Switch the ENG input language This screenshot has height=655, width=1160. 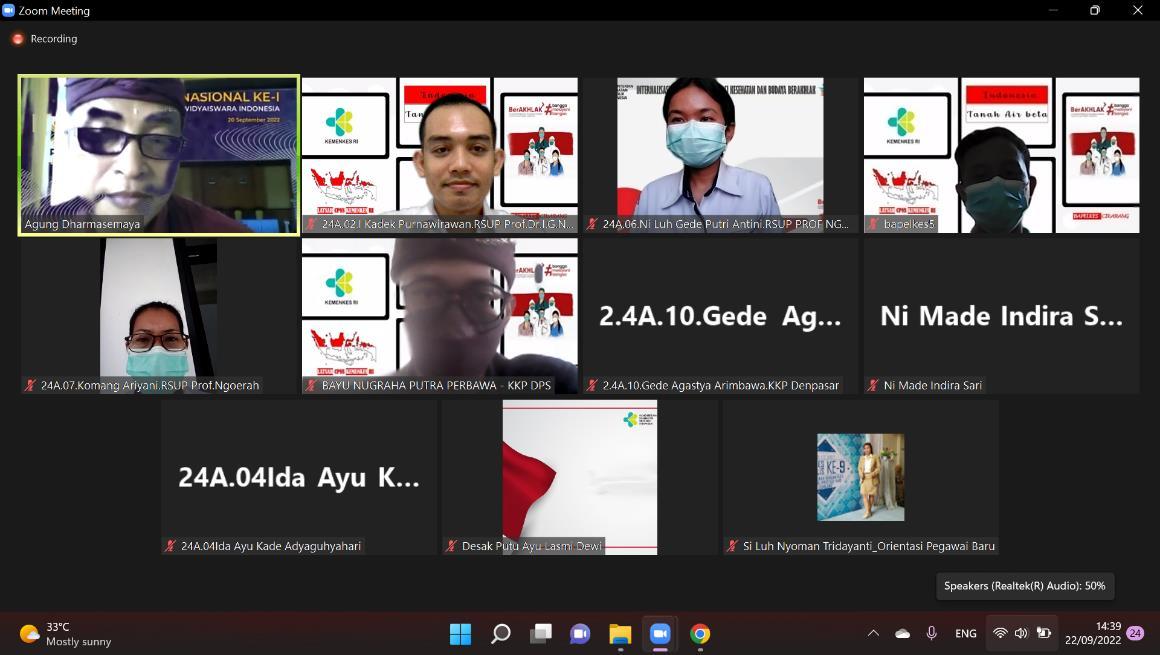tap(965, 634)
